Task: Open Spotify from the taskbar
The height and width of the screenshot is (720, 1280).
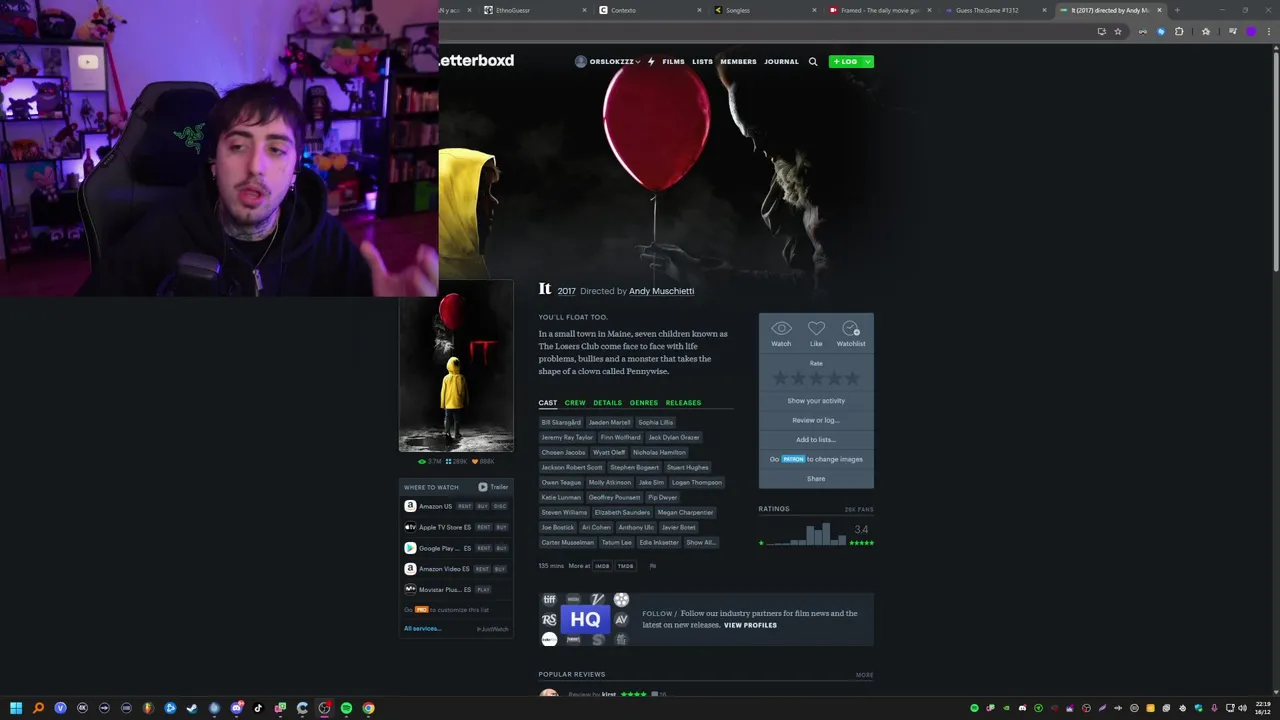Action: click(346, 708)
